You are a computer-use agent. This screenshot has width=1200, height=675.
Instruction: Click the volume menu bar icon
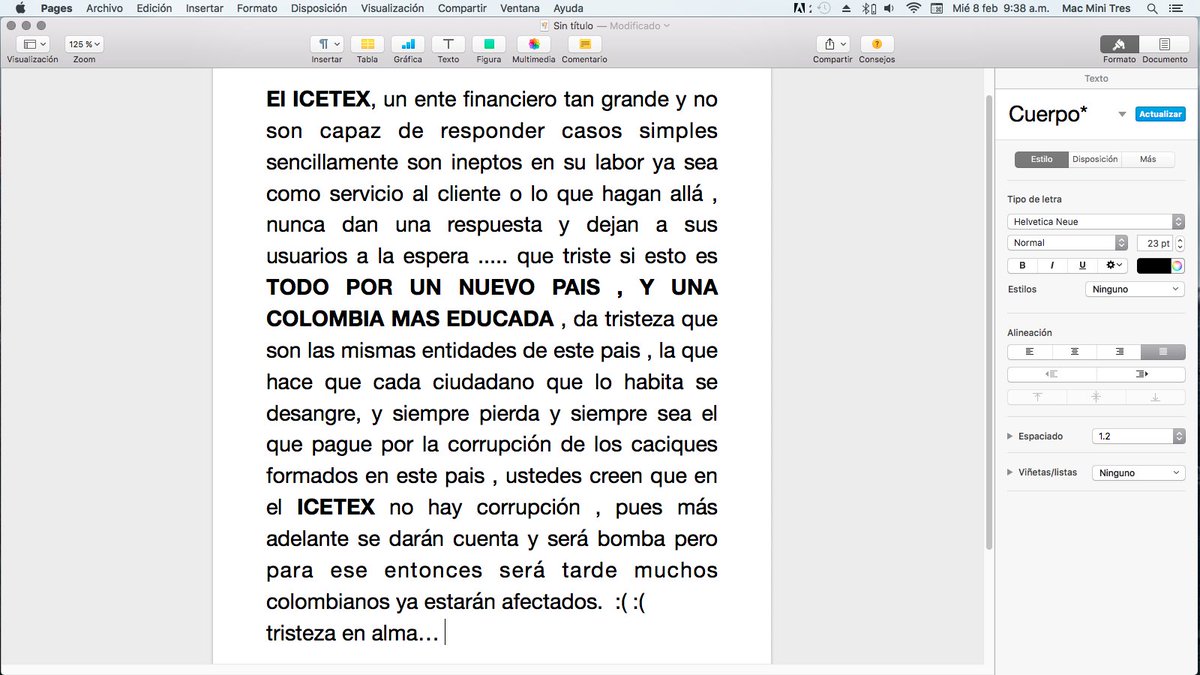point(890,8)
